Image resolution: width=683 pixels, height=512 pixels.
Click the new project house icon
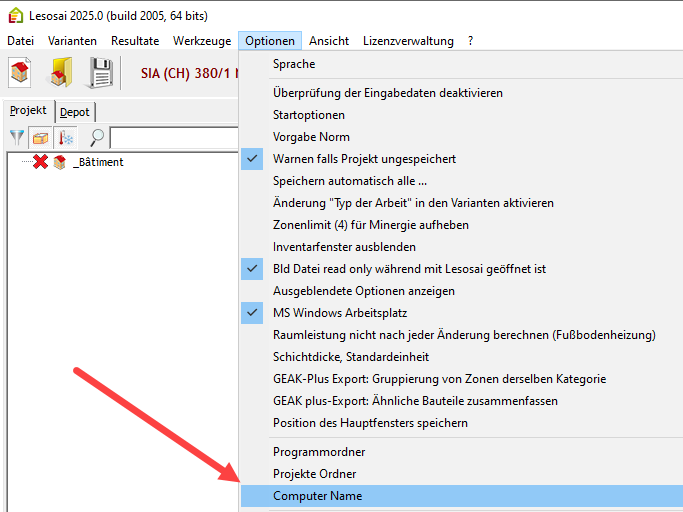[x=20, y=73]
